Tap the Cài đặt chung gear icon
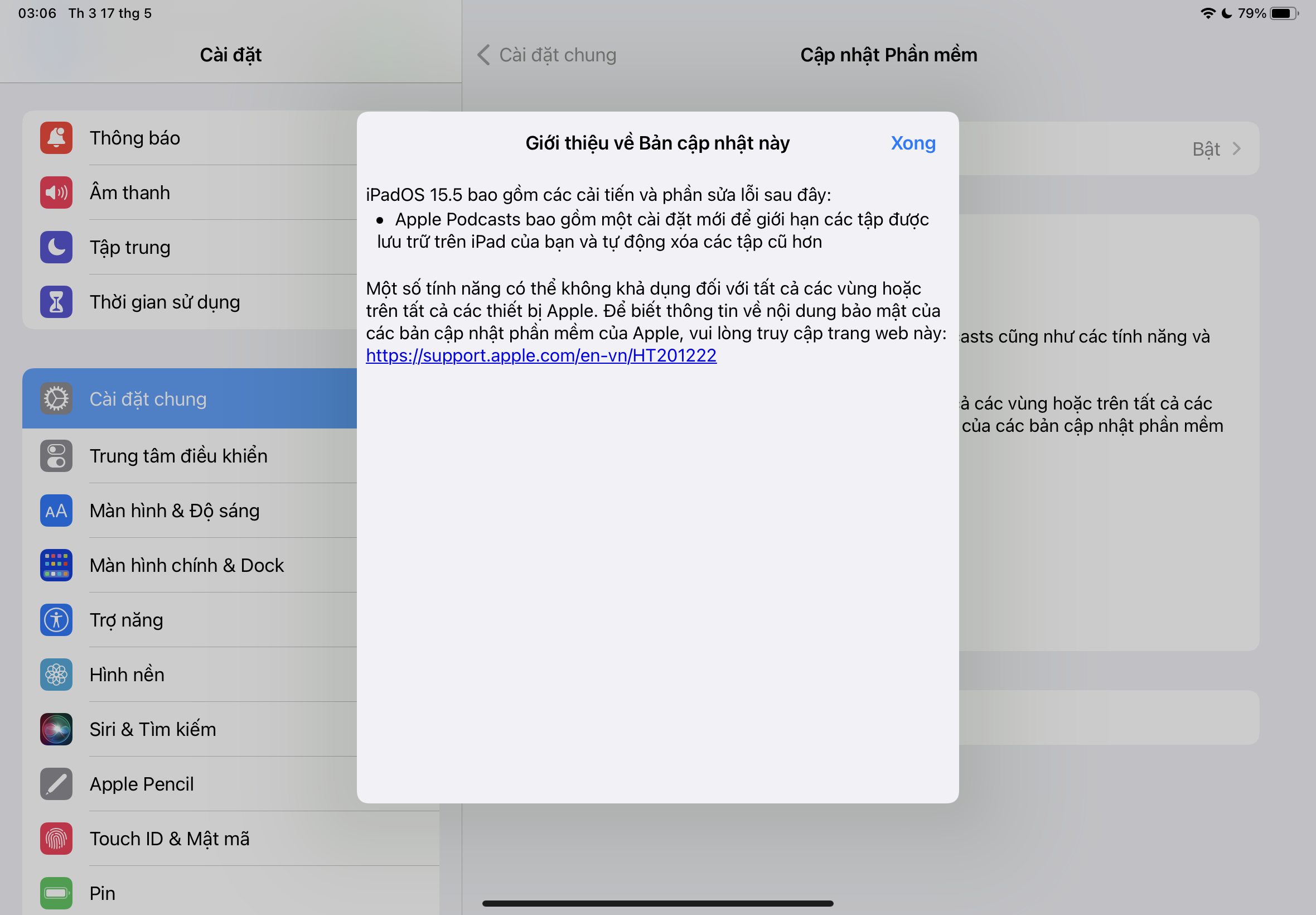 click(56, 398)
